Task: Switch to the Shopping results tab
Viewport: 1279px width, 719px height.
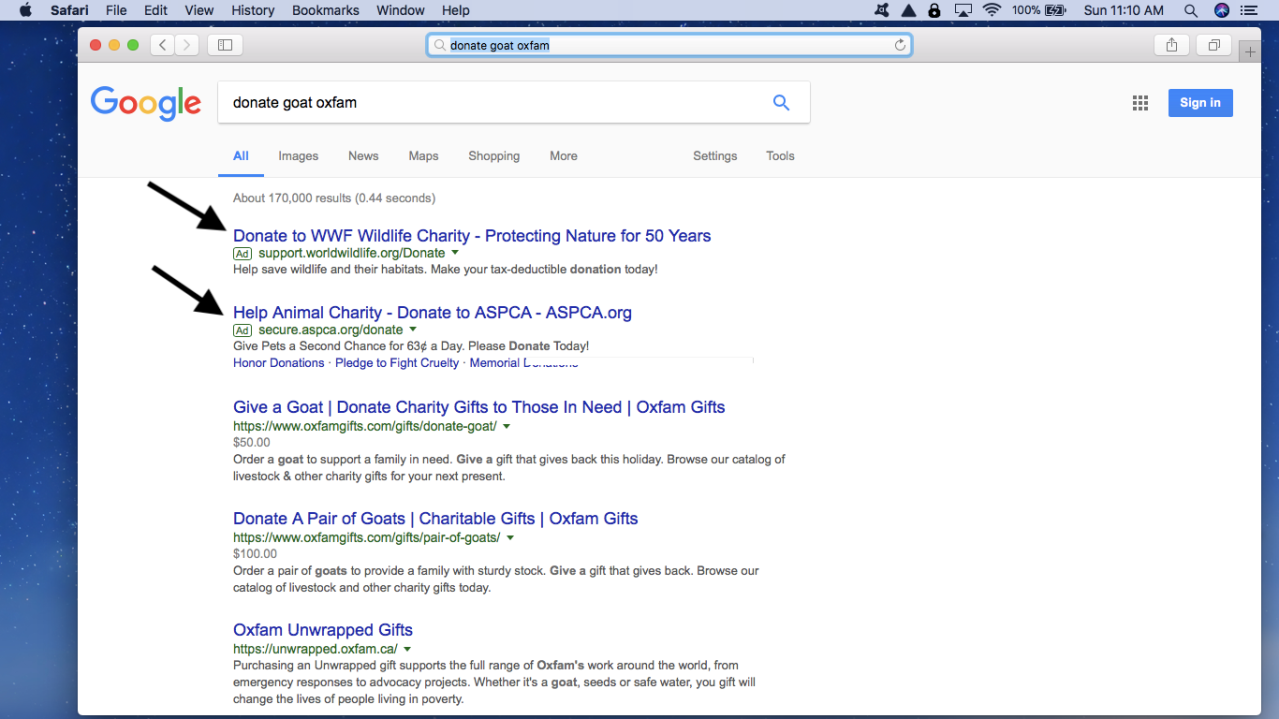Action: (494, 156)
